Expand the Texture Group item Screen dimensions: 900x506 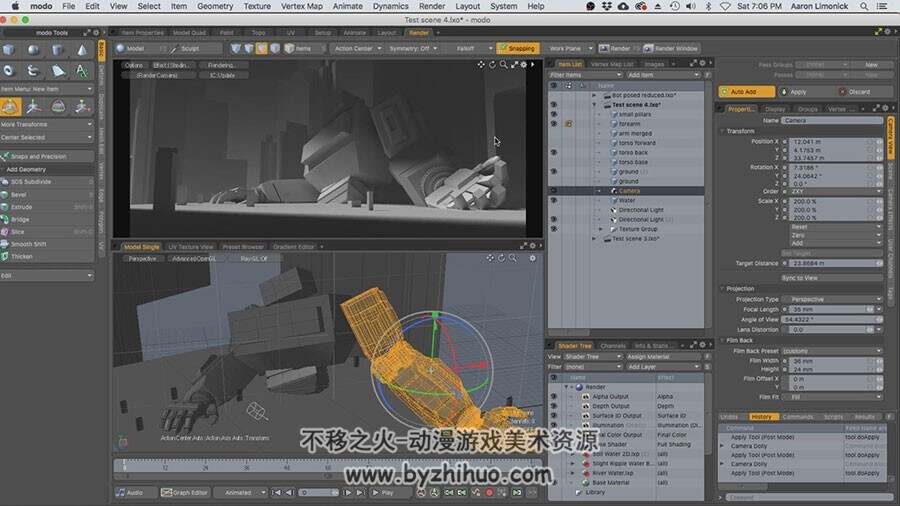tap(601, 229)
